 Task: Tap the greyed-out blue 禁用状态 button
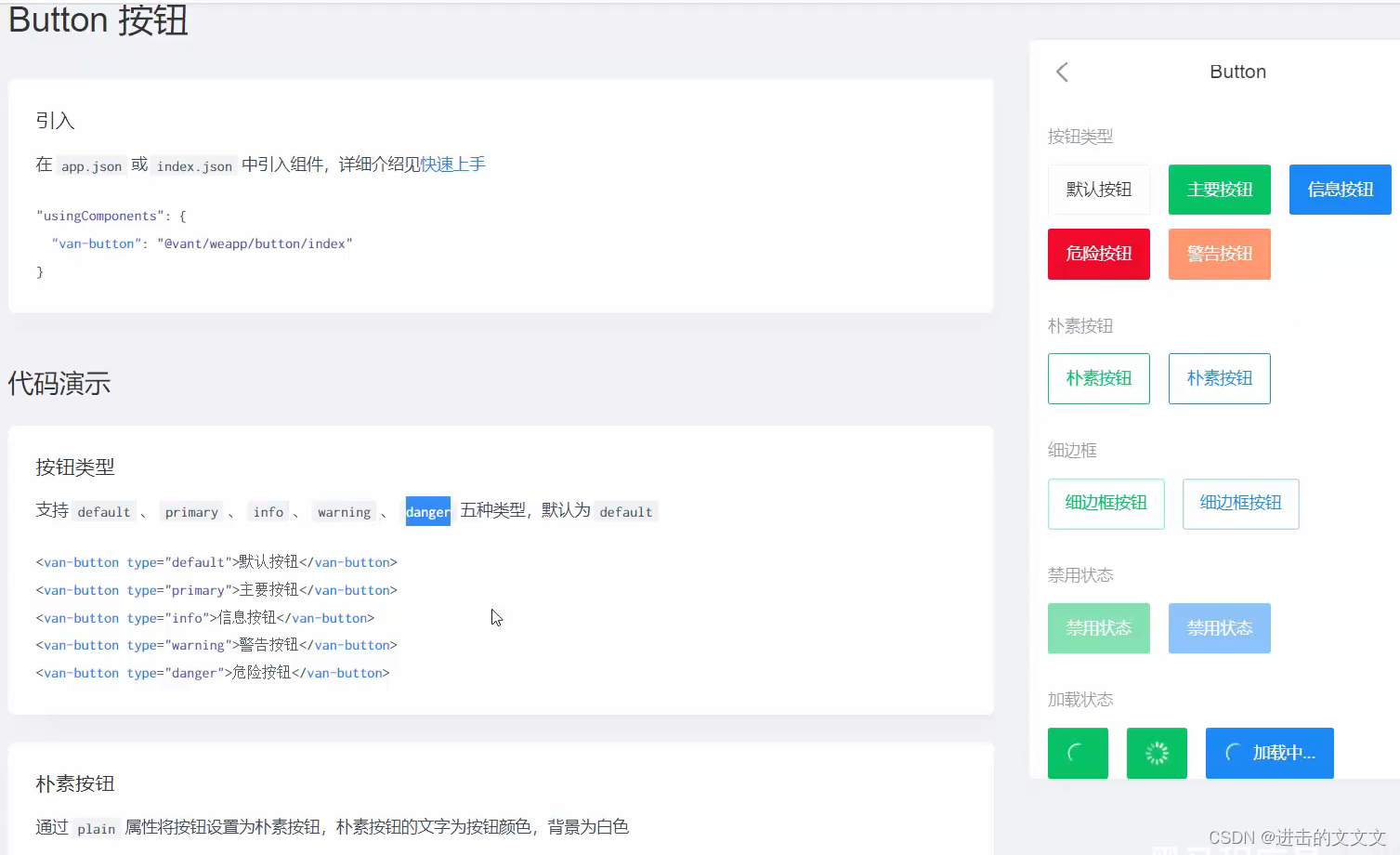coord(1219,627)
